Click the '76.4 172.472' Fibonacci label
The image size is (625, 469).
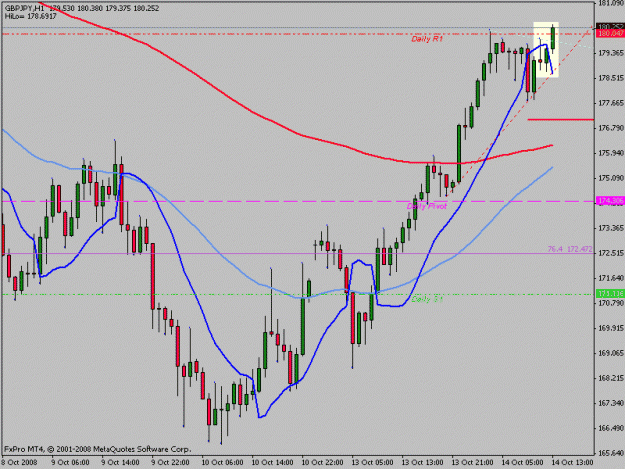pyautogui.click(x=570, y=249)
